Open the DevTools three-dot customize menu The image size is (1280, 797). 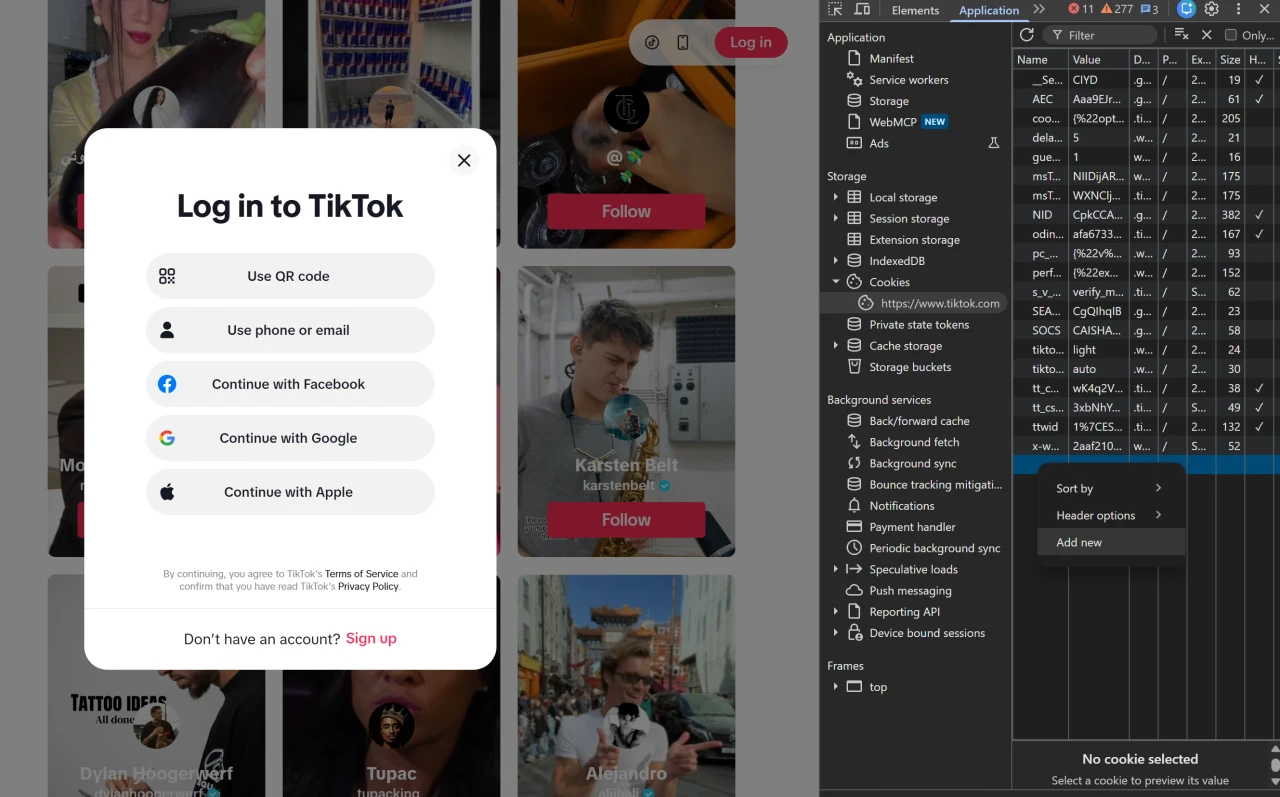[x=1238, y=9]
